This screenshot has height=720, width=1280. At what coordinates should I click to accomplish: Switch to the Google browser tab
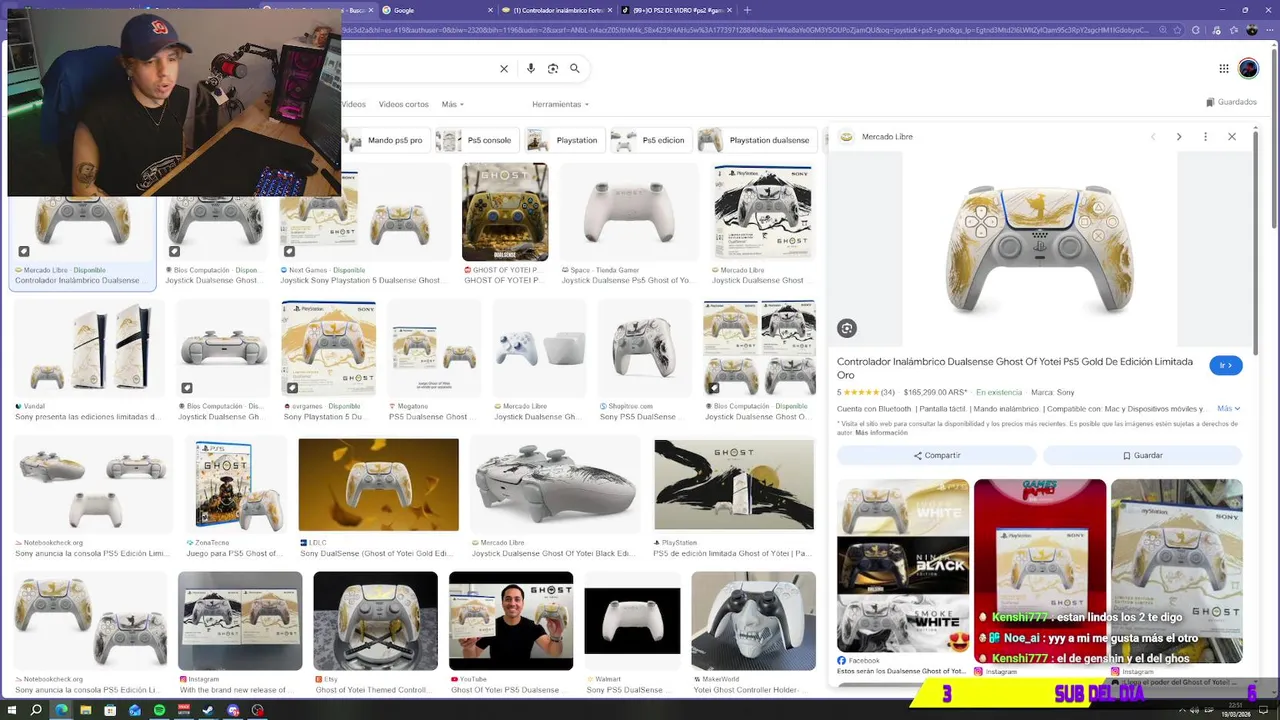pyautogui.click(x=435, y=10)
